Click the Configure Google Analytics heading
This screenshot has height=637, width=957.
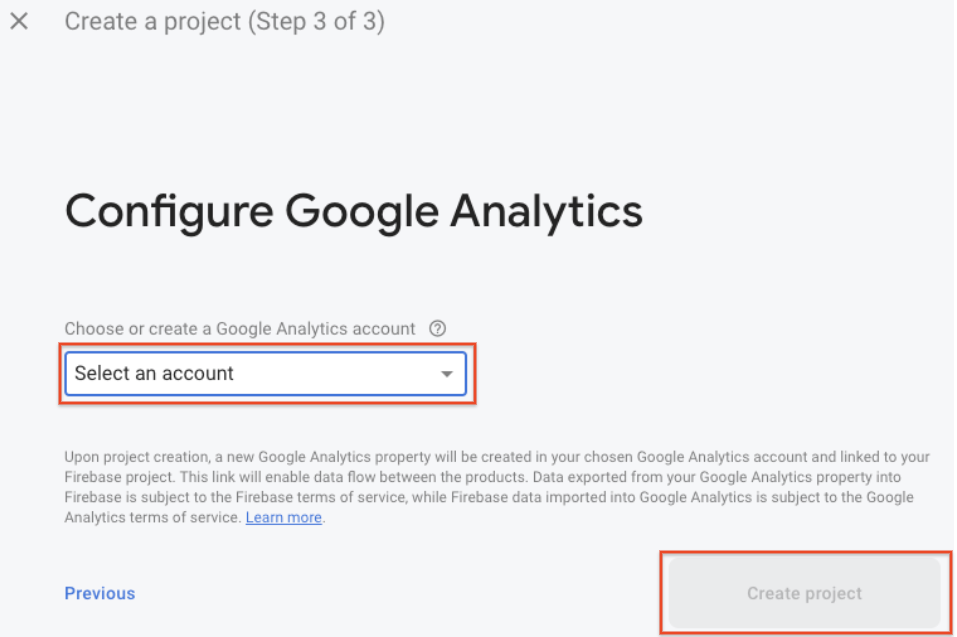click(x=353, y=212)
